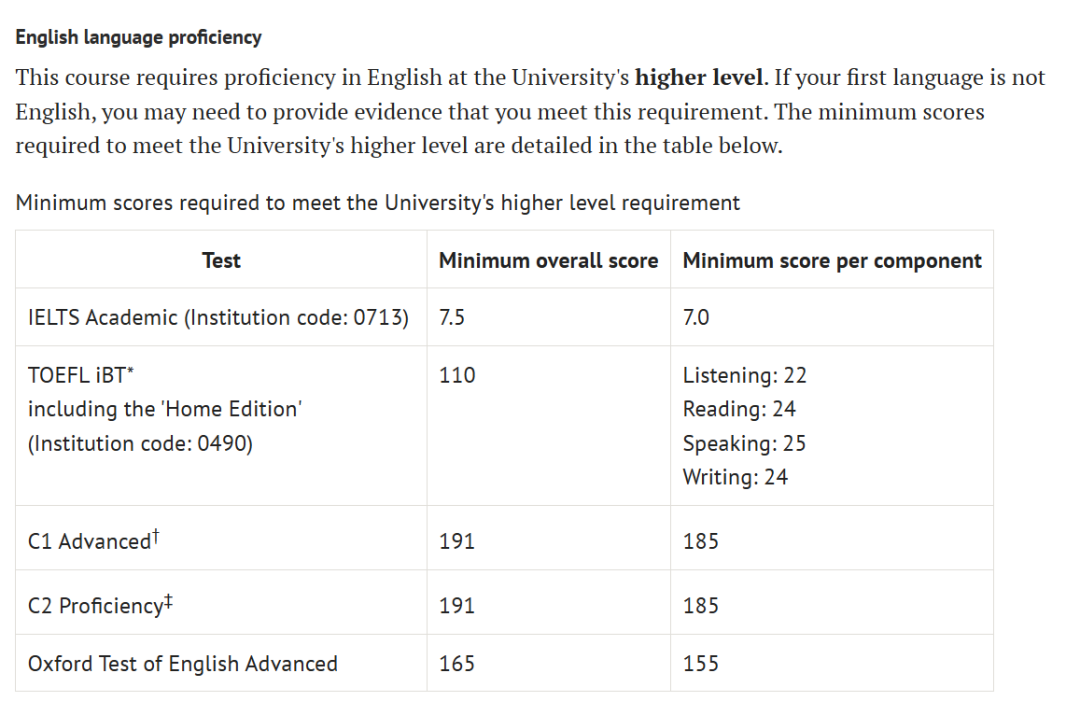1080x715 pixels.
Task: Open the dagger footnote beside C1 Advanced
Action: (x=156, y=537)
